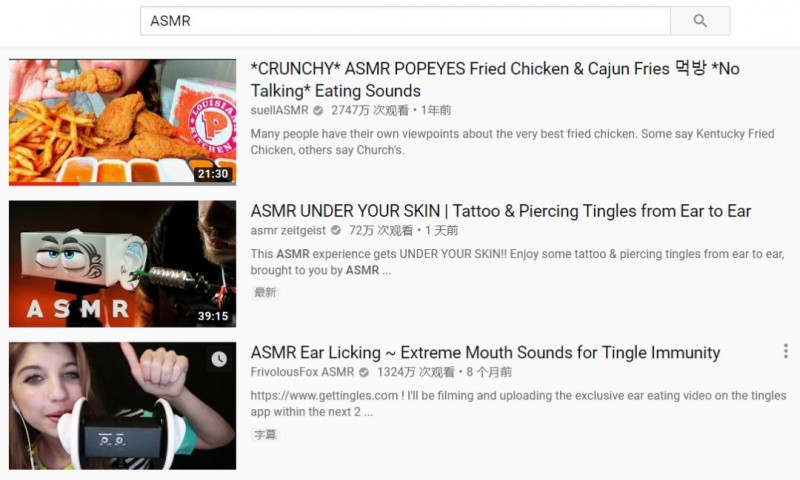This screenshot has width=800, height=480.
Task: Click the Watch Later clock icon on third thumbnail
Action: click(x=219, y=359)
